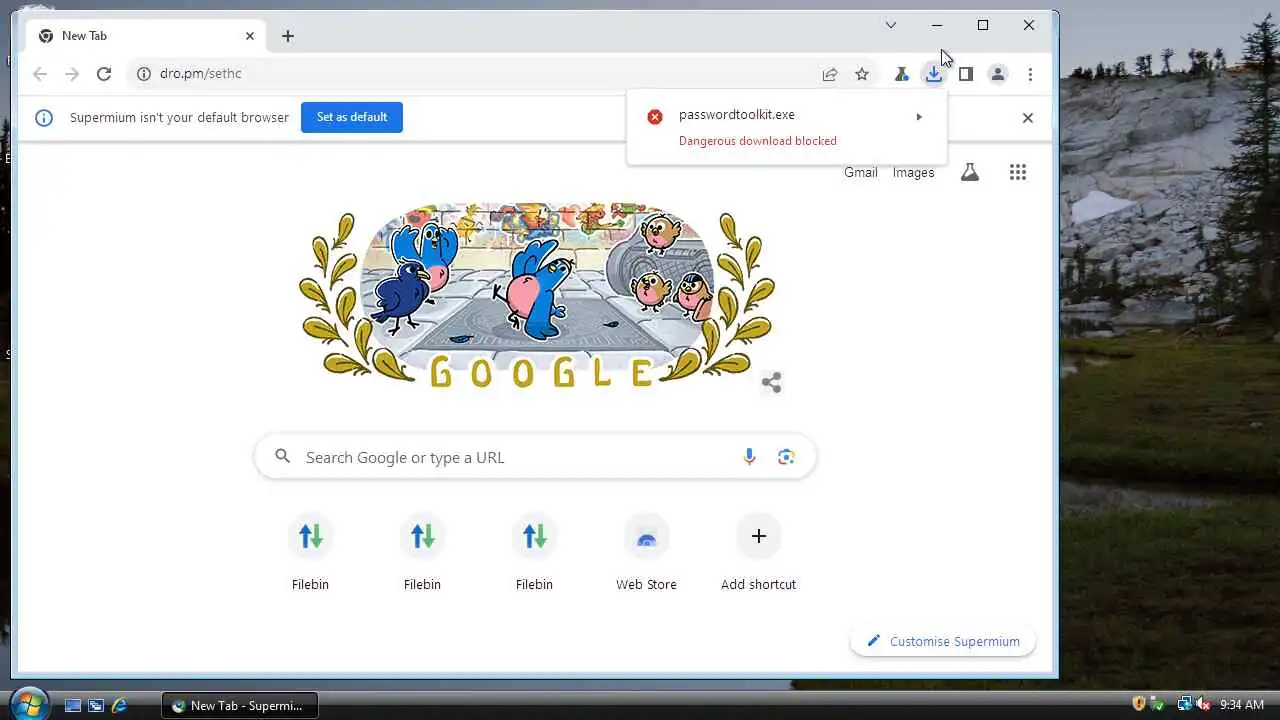The image size is (1280, 720).
Task: Open a new tab with plus button
Action: pyautogui.click(x=288, y=36)
